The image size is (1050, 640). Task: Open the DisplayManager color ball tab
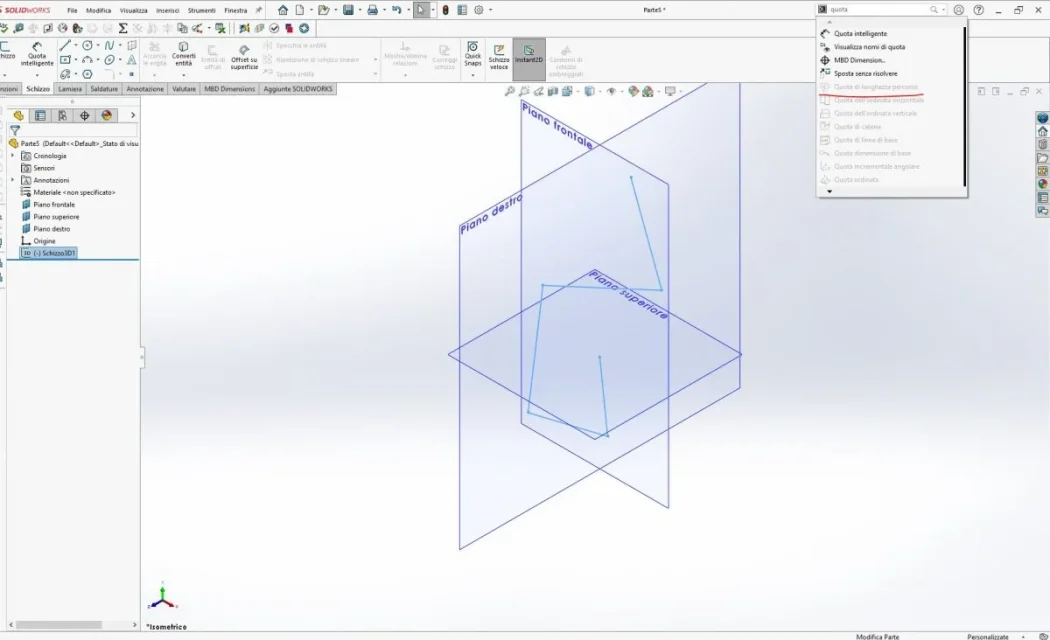(x=106, y=115)
